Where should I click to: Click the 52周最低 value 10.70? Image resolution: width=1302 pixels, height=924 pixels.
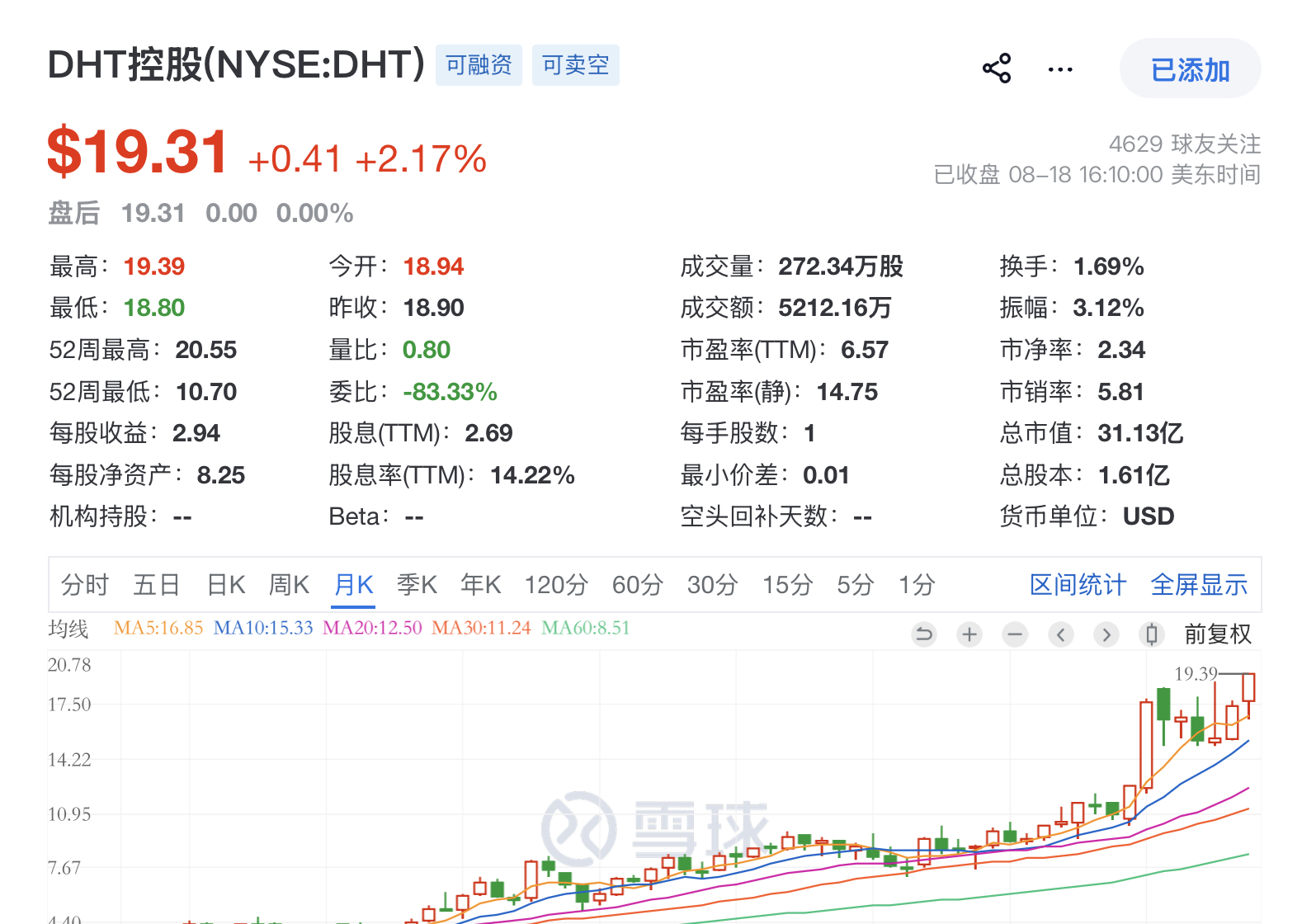(206, 392)
